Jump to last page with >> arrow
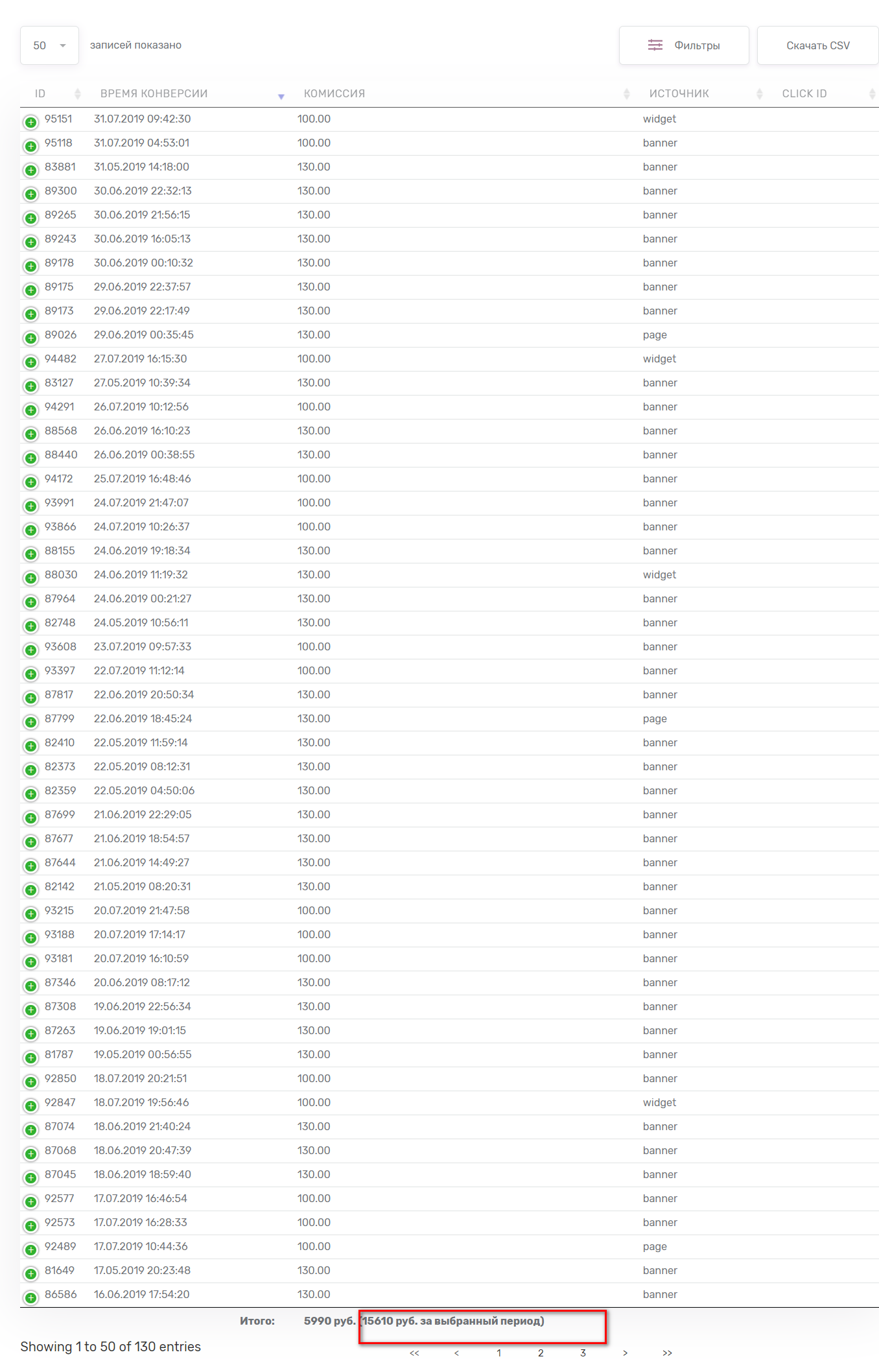The image size is (879, 1372). pos(667,1353)
